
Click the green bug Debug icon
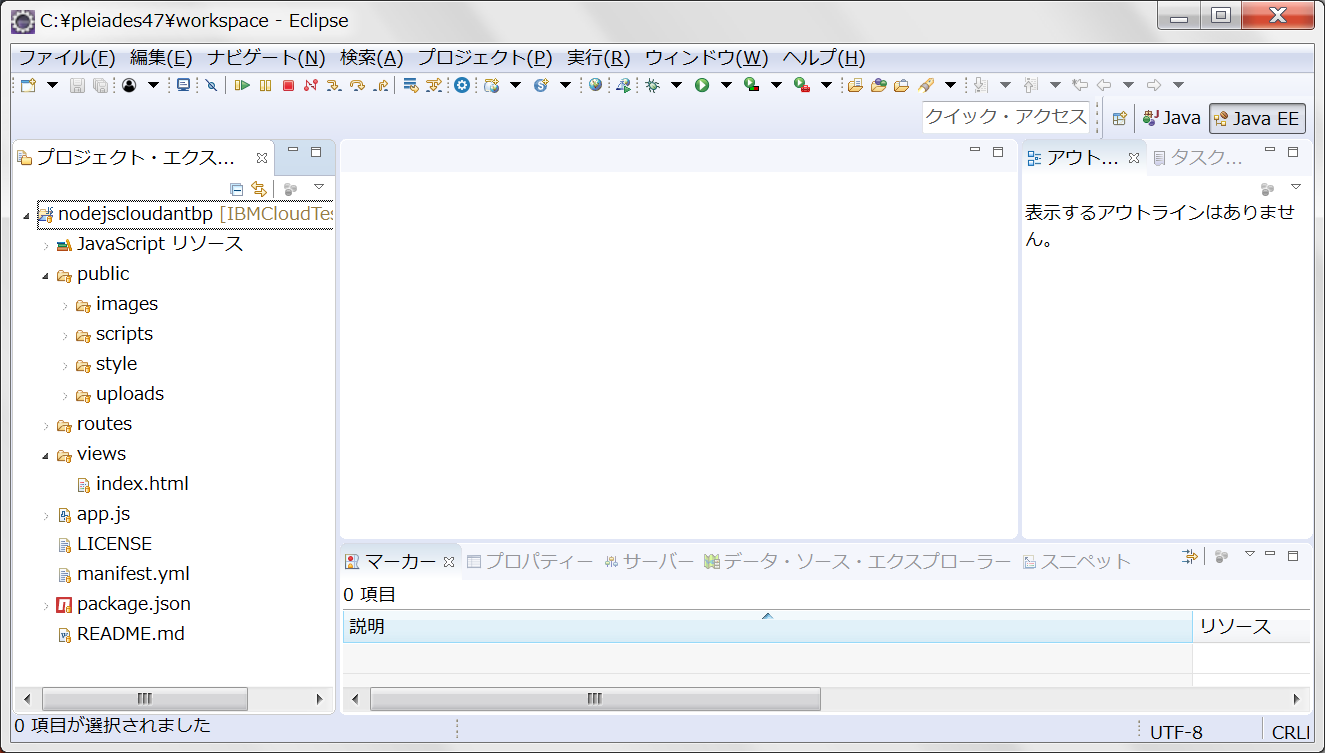tap(652, 85)
